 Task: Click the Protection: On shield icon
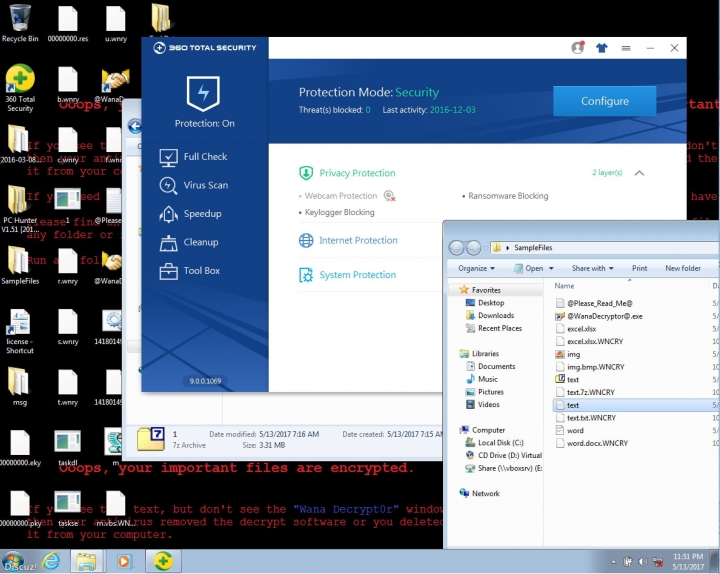(x=203, y=94)
